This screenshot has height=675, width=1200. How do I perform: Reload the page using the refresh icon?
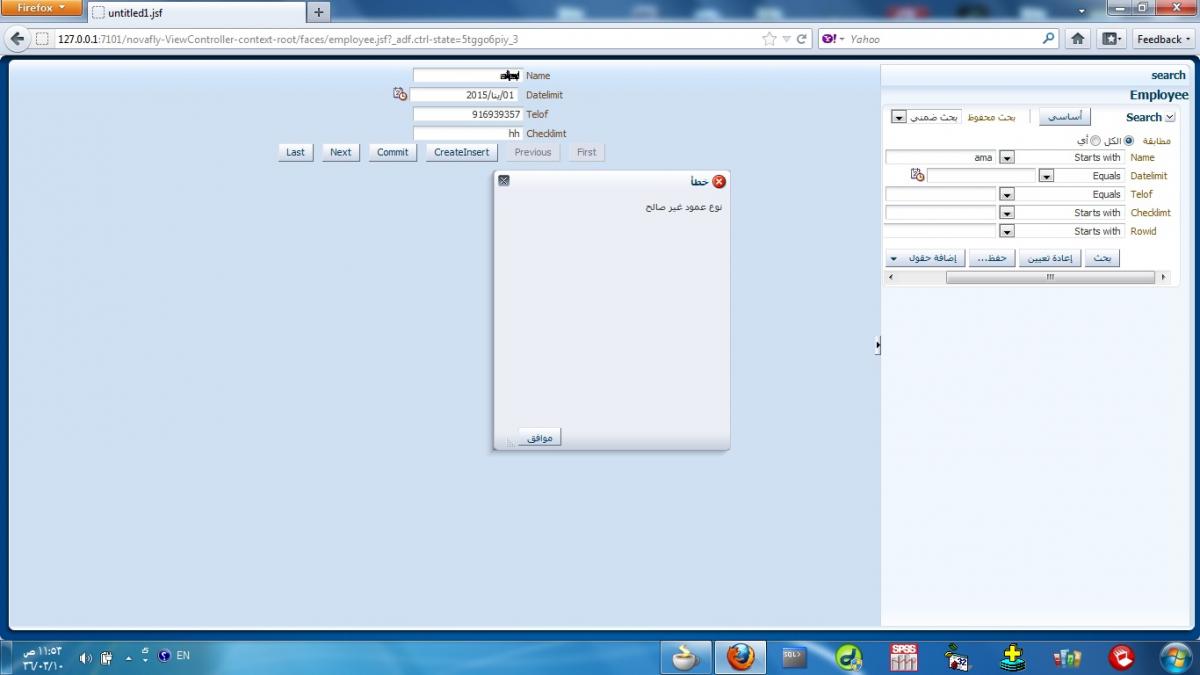coord(802,39)
